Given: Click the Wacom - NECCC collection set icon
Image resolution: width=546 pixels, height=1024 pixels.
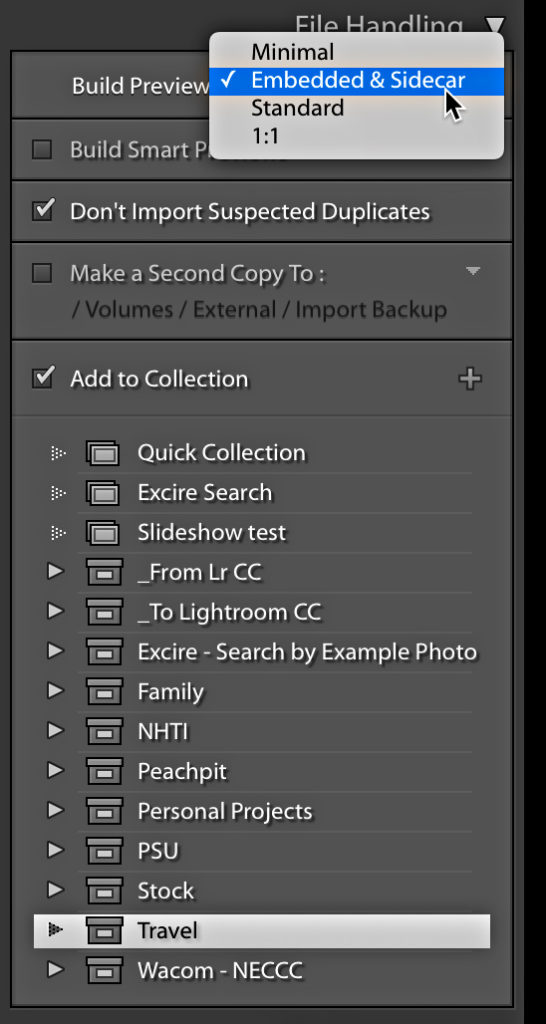Looking at the screenshot, I should [104, 970].
